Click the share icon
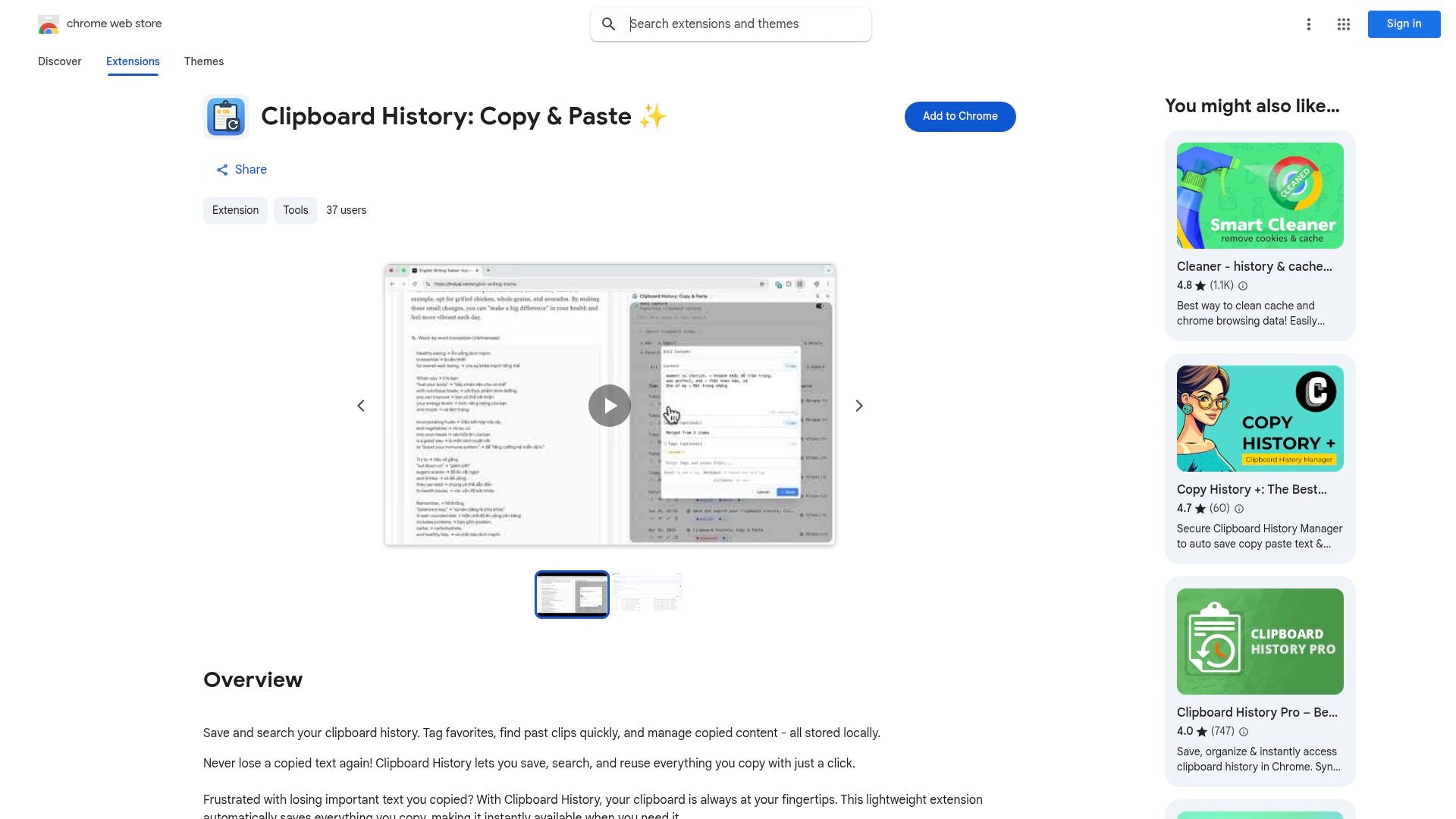 tap(221, 170)
